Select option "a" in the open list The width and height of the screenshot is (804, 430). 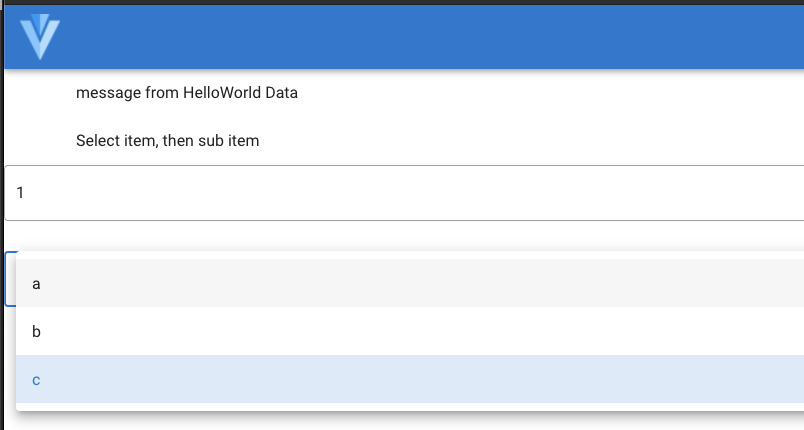(x=410, y=283)
